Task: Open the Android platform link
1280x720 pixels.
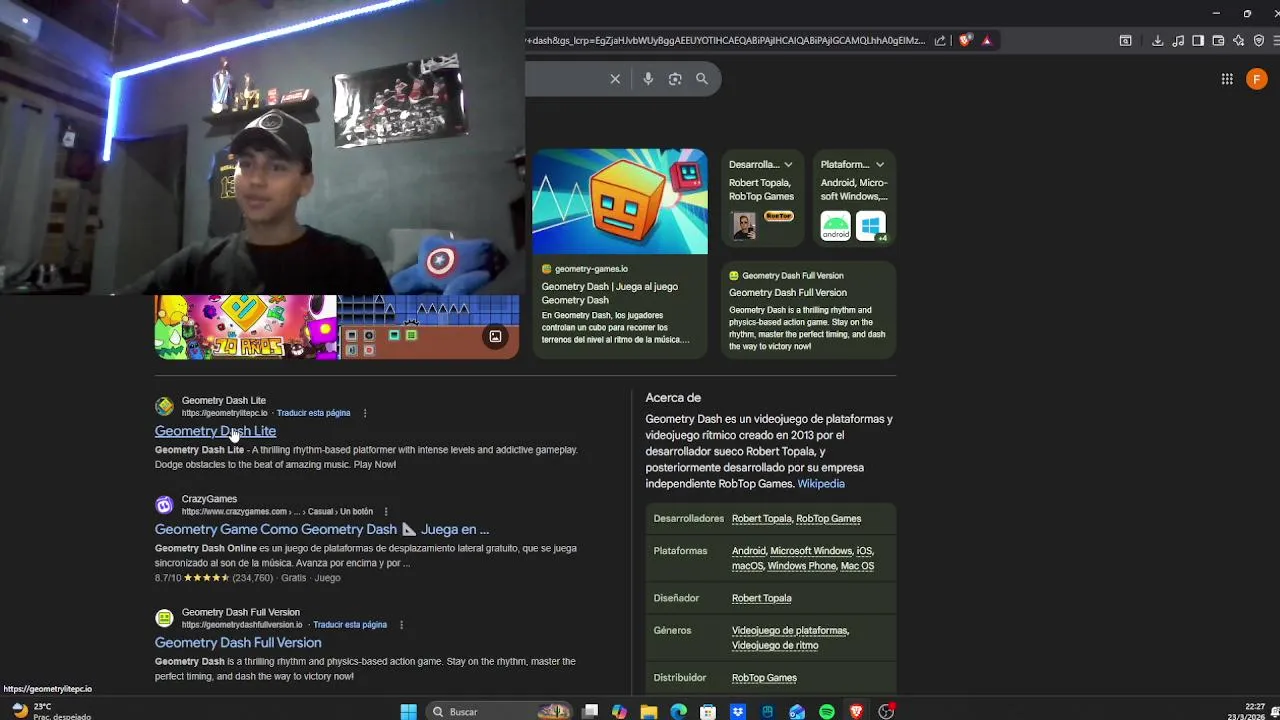Action: [748, 551]
